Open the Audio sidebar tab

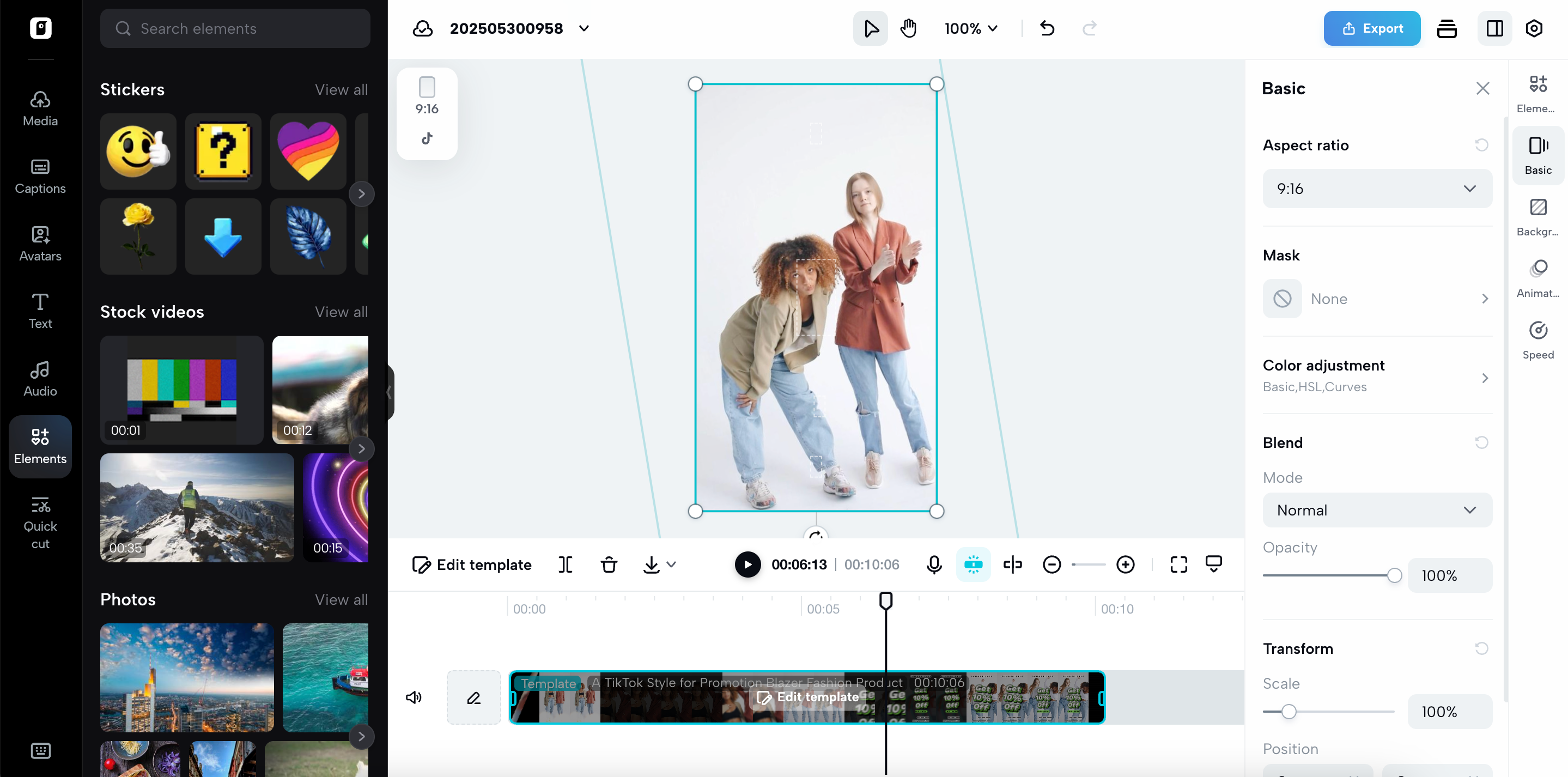[x=40, y=379]
